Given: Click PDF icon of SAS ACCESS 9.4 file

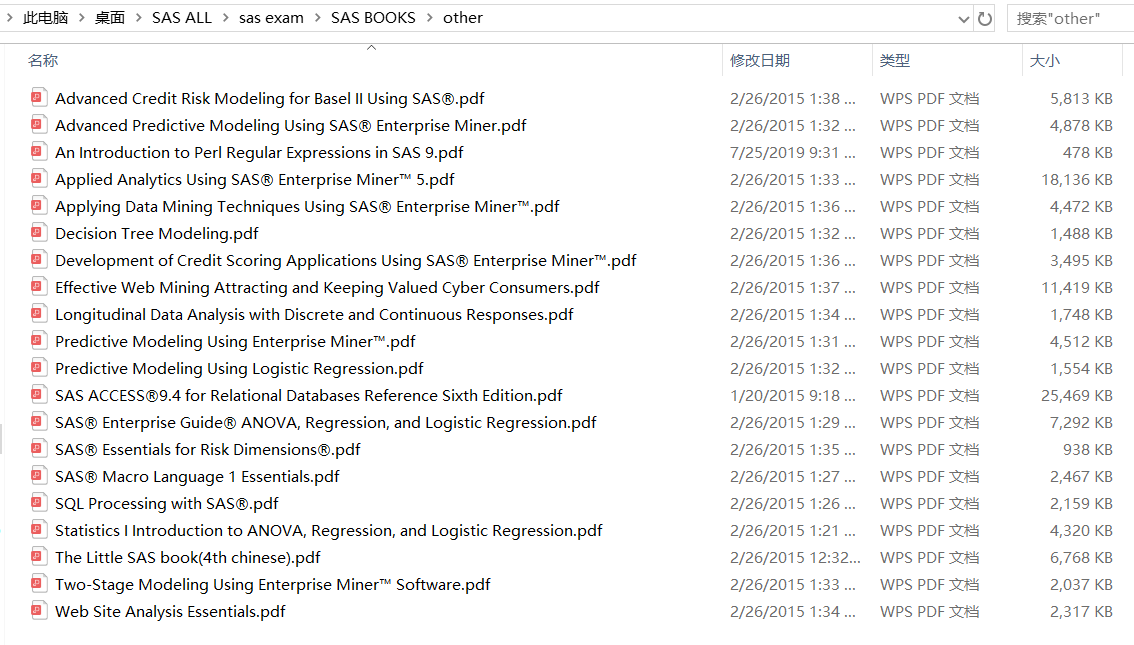Looking at the screenshot, I should click(x=39, y=394).
